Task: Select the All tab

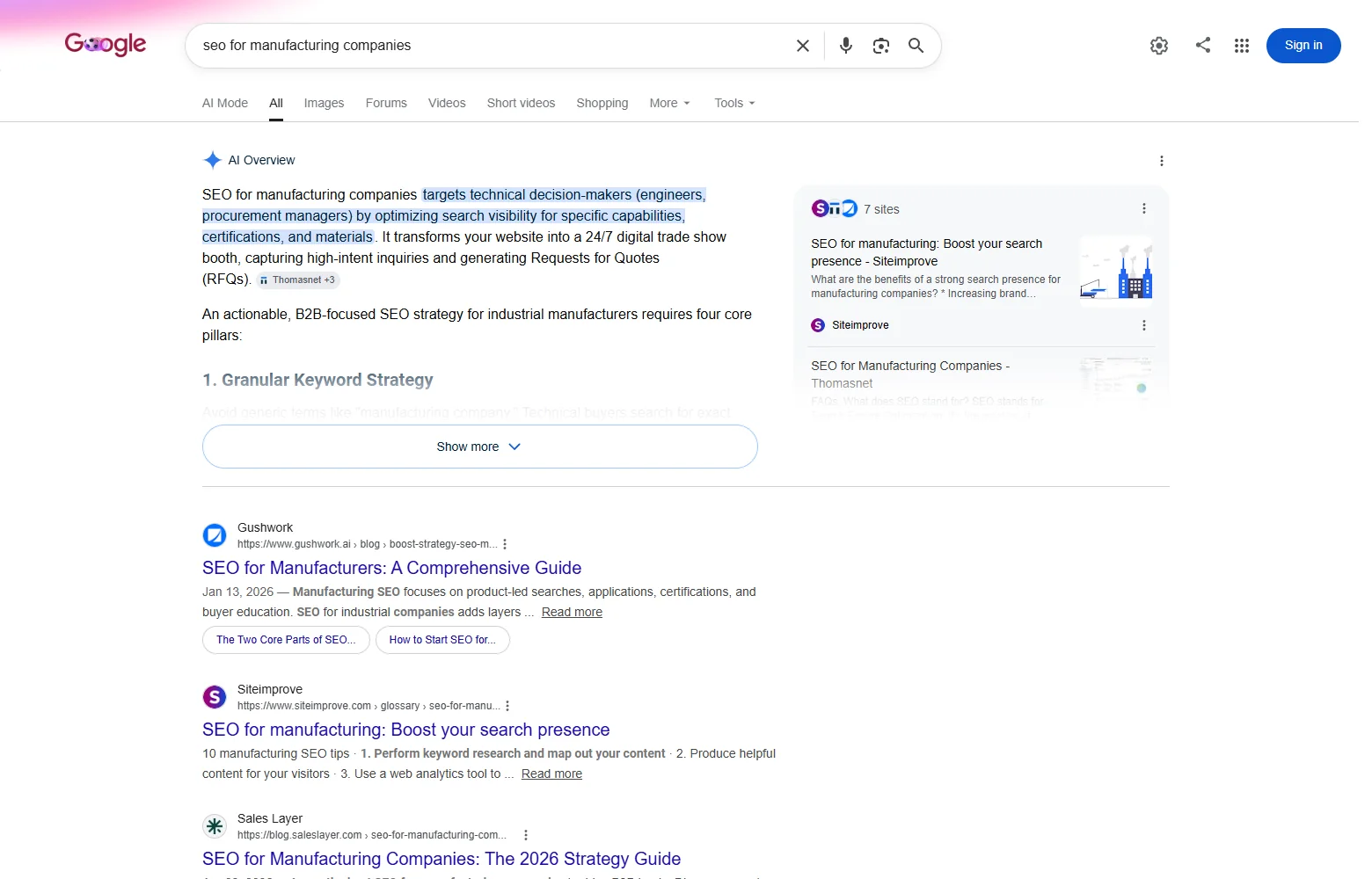Action: tap(276, 103)
